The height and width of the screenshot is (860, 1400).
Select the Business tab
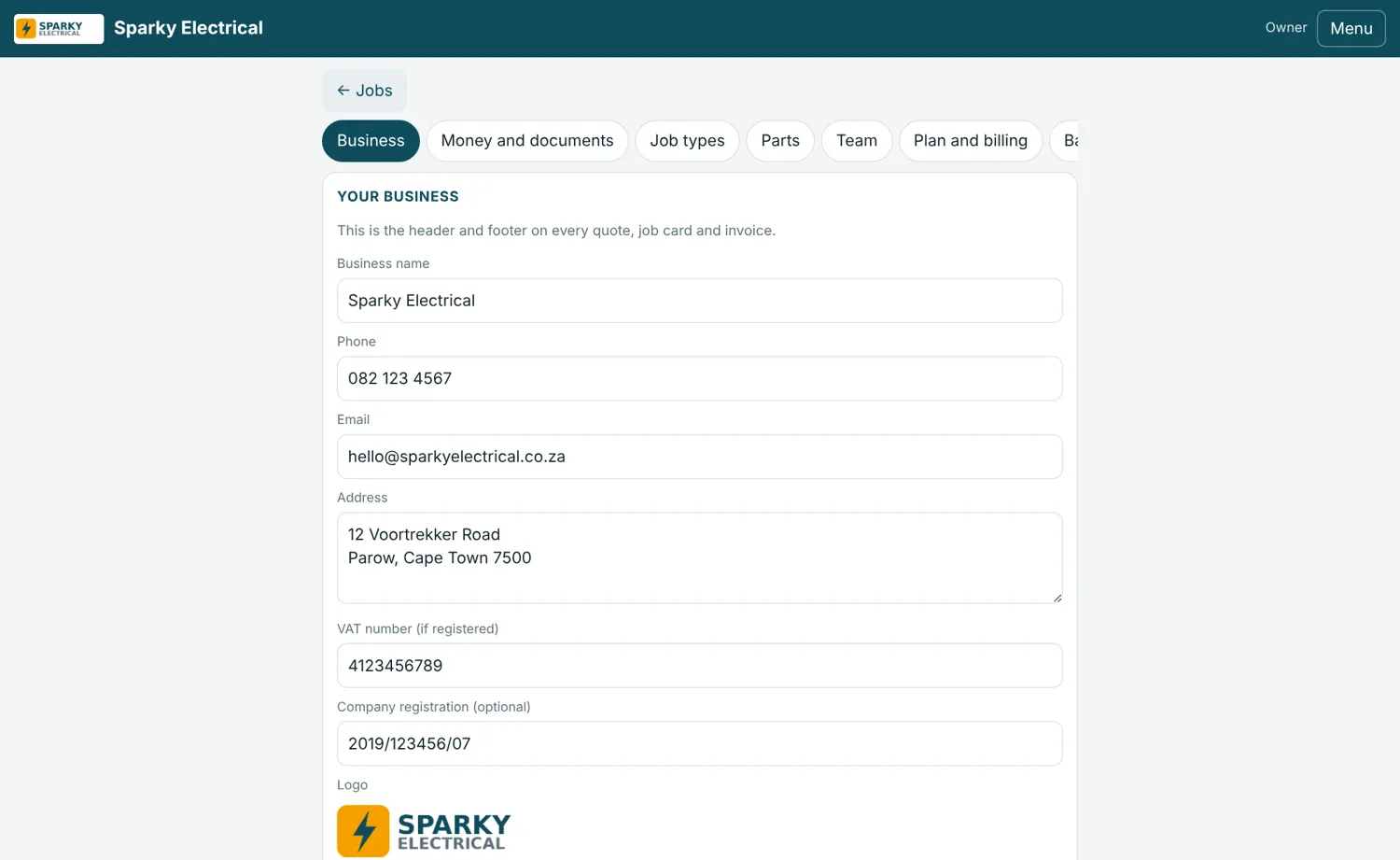pyautogui.click(x=371, y=141)
